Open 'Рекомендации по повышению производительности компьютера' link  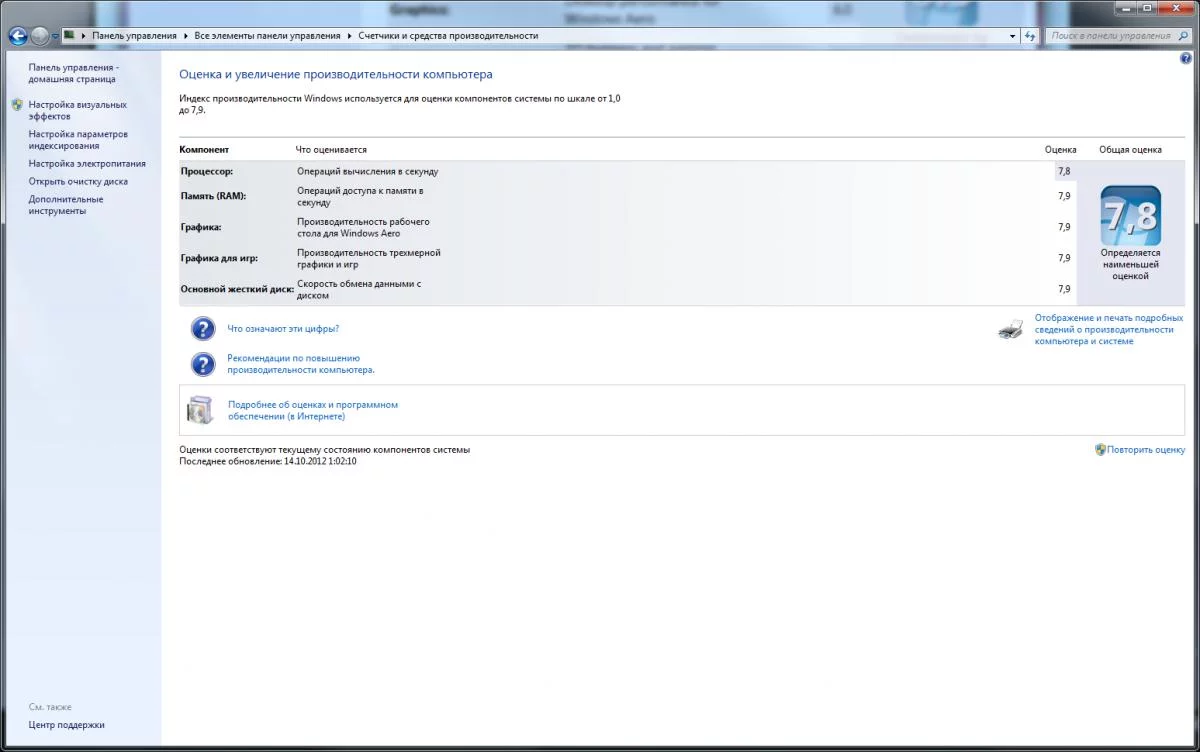(x=301, y=364)
